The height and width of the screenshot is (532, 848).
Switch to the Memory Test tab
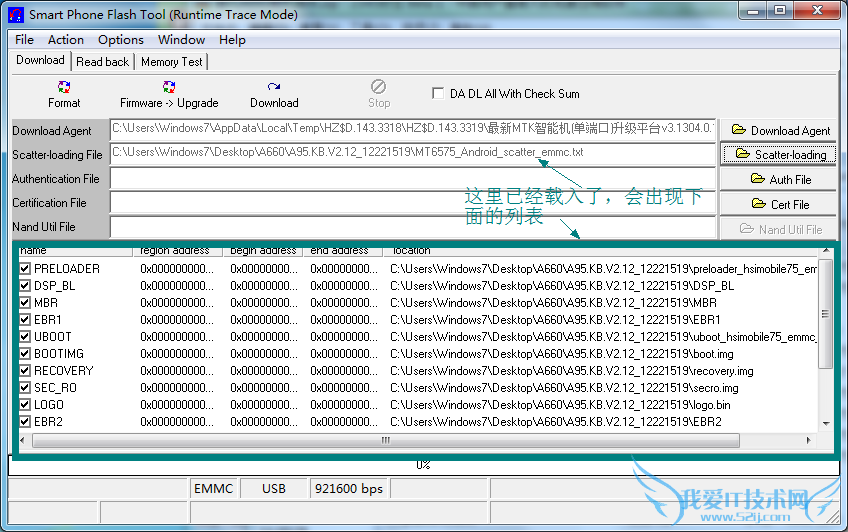tap(171, 62)
